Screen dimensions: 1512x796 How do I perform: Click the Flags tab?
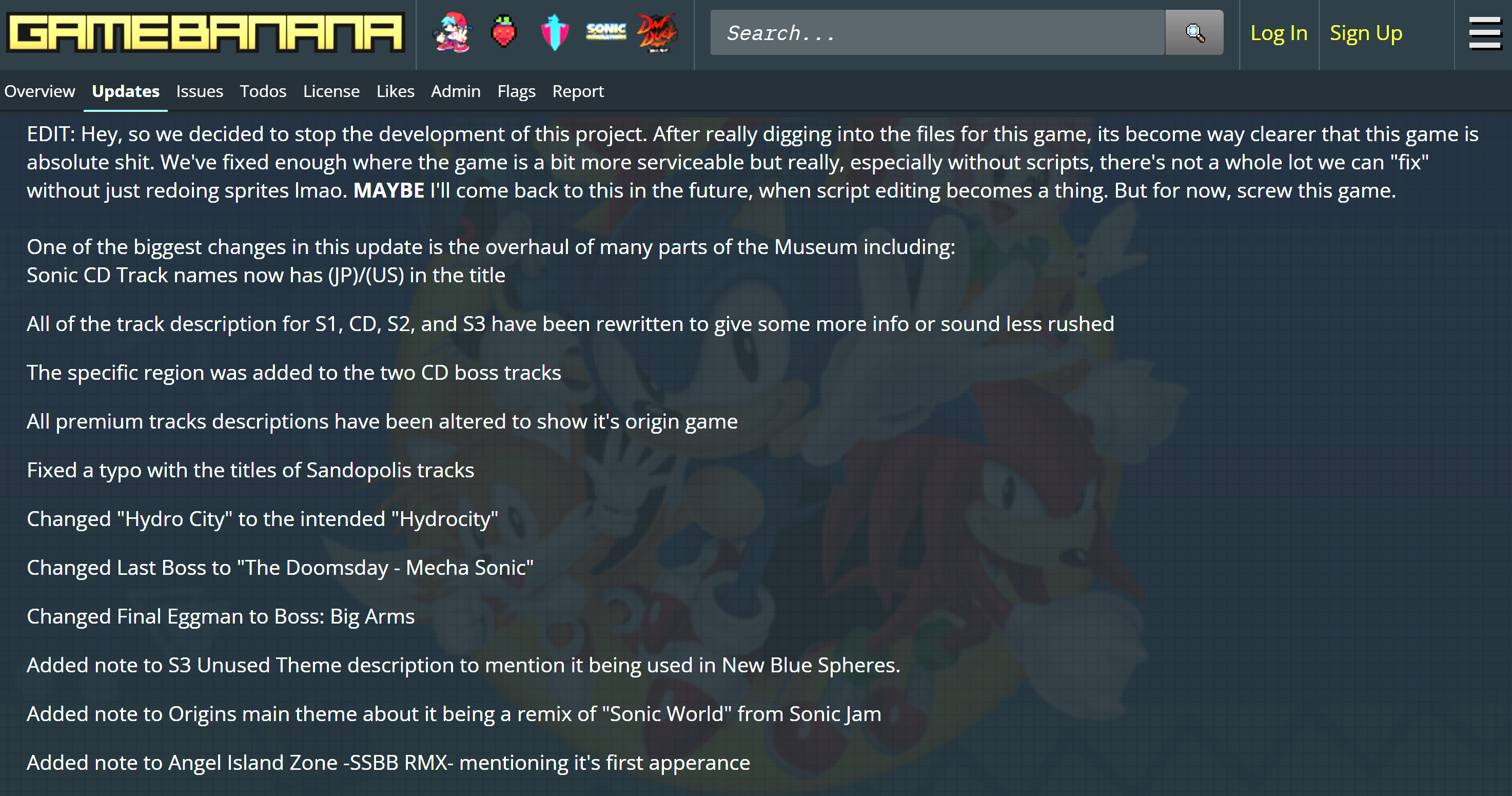517,91
